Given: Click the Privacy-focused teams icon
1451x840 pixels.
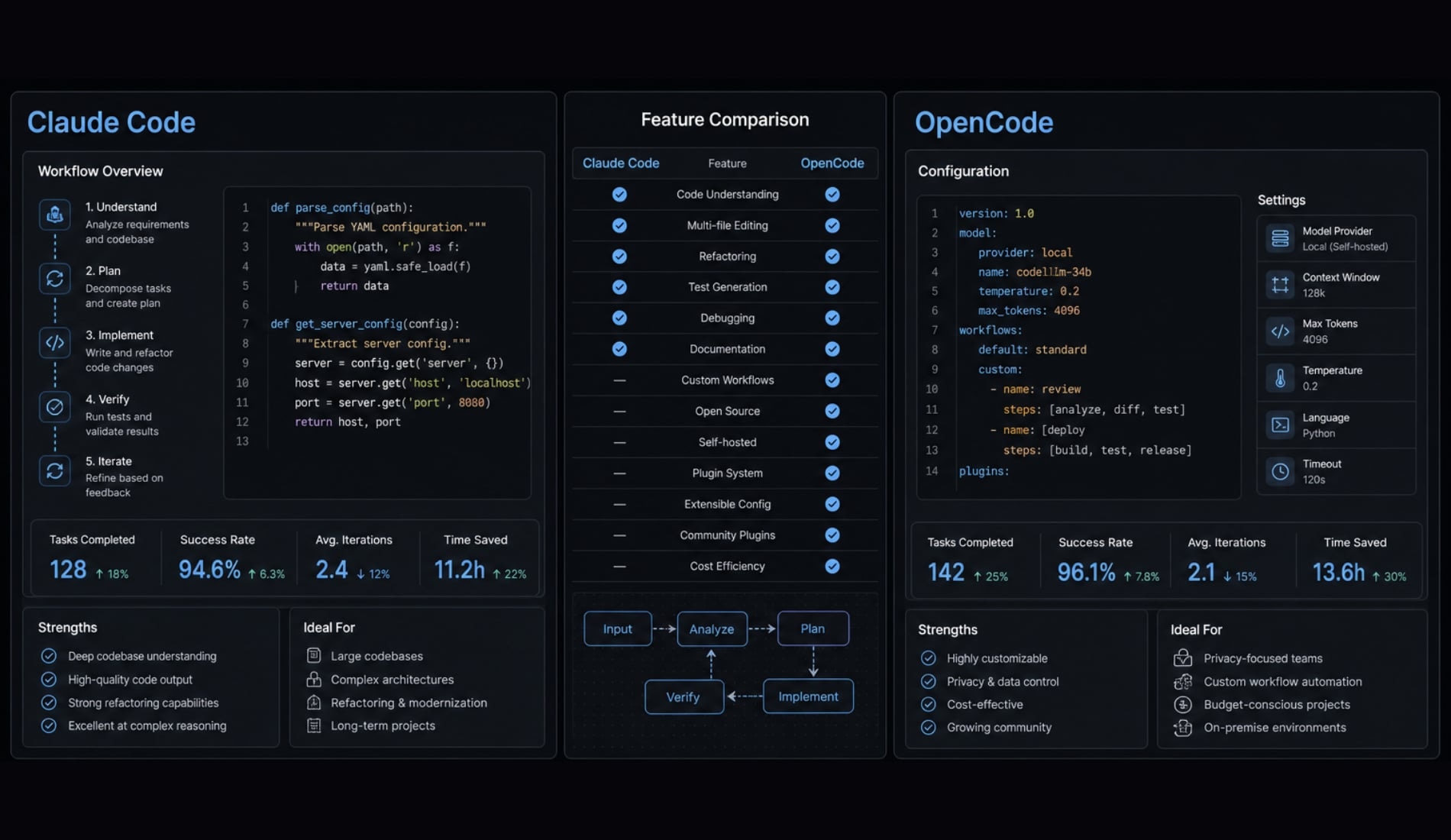Looking at the screenshot, I should click(x=1183, y=657).
